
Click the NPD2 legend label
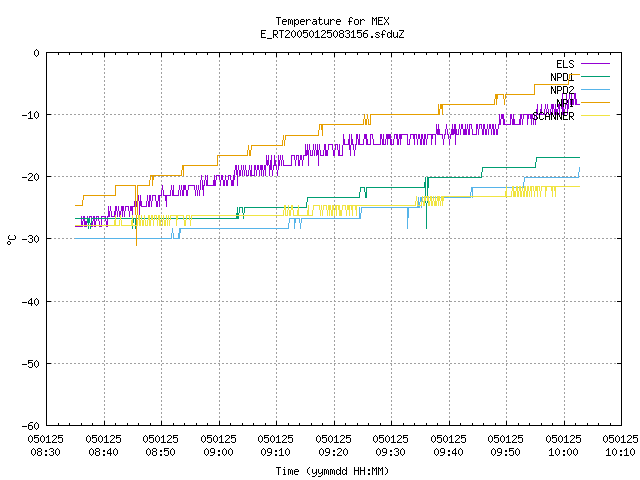coord(562,90)
